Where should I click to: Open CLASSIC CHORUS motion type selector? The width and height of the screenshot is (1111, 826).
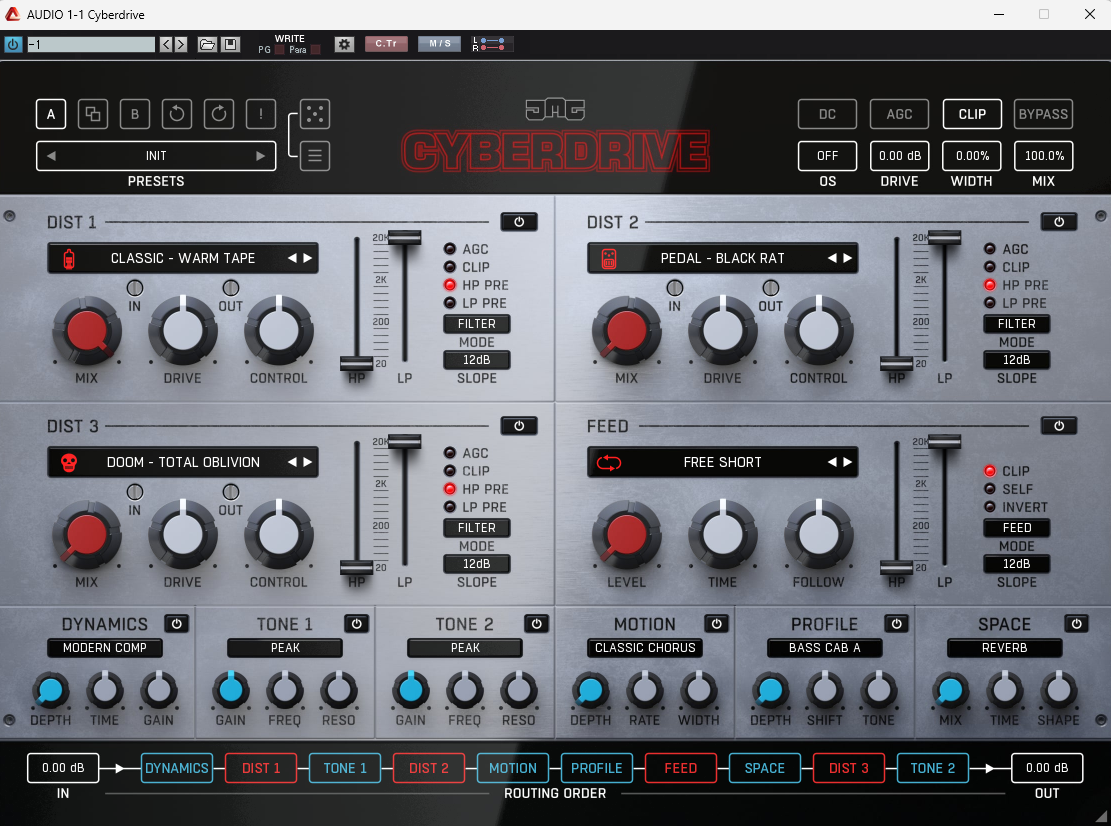coord(645,647)
